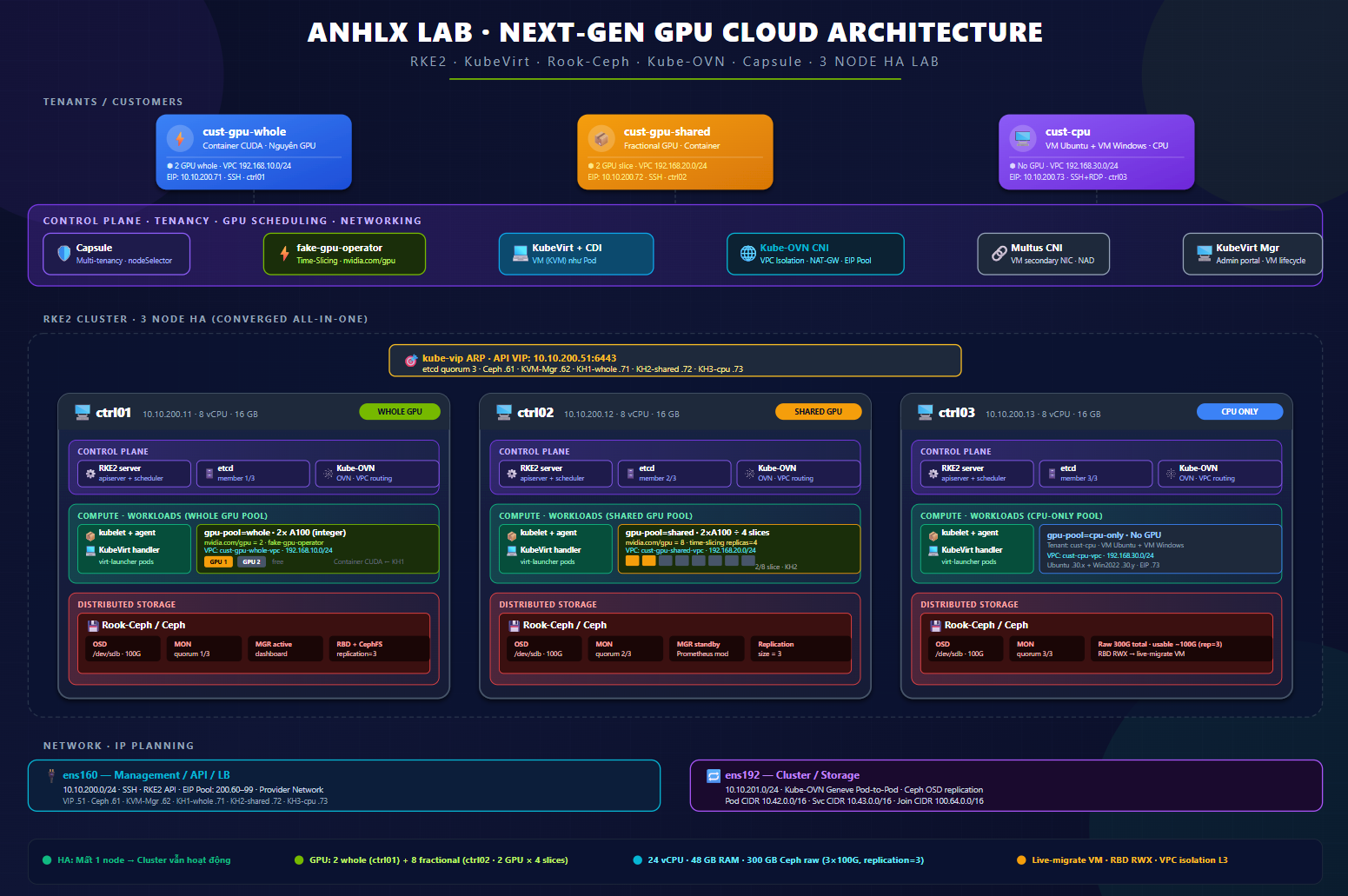
Task: Click the 'gpu-pool=cpu-only · No GPU' text
Action: tap(1104, 535)
